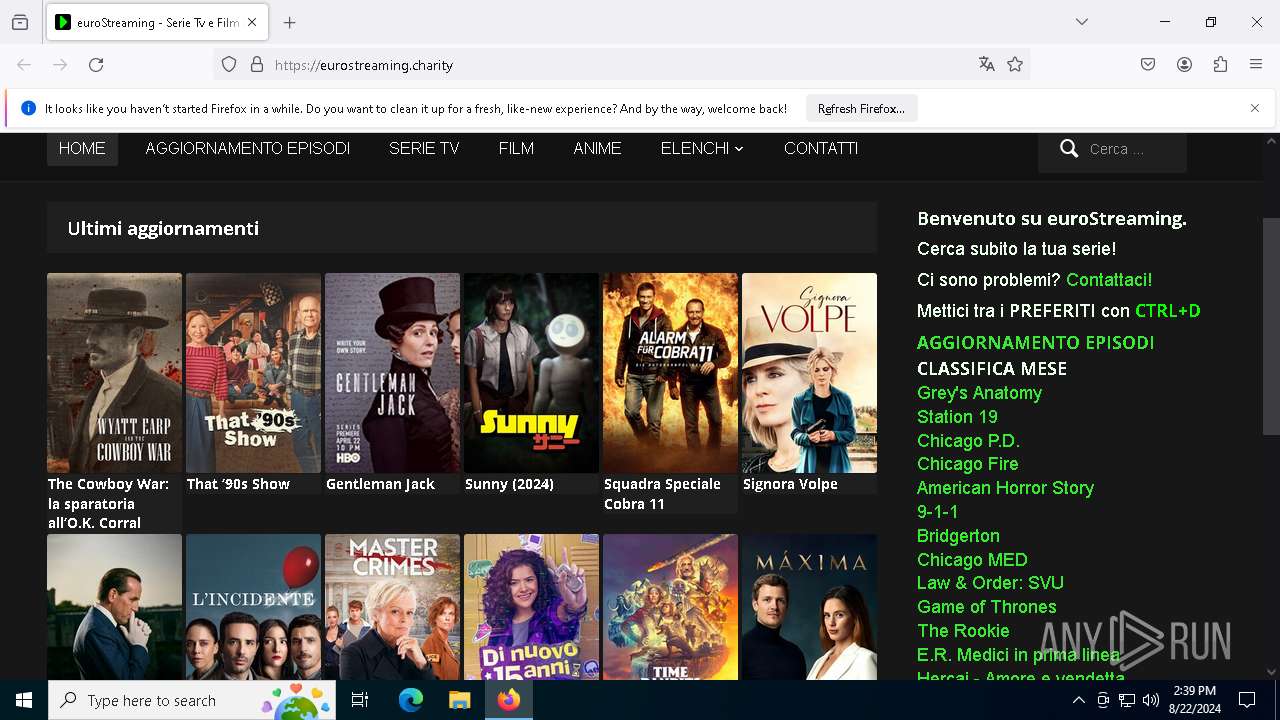The width and height of the screenshot is (1280, 720).
Task: Open the Extensions puzzle icon
Action: (x=1220, y=65)
